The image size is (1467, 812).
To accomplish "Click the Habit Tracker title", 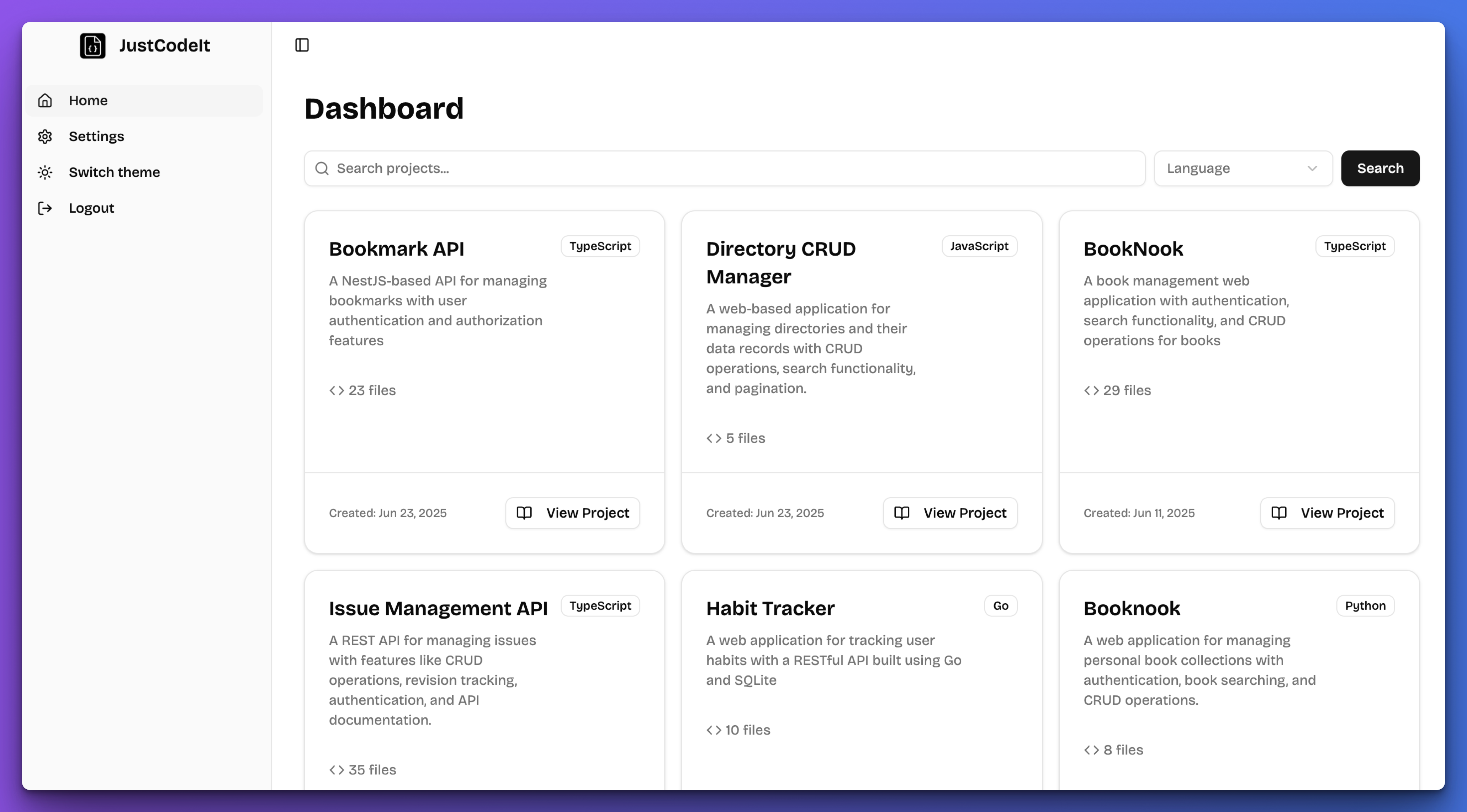I will click(770, 609).
